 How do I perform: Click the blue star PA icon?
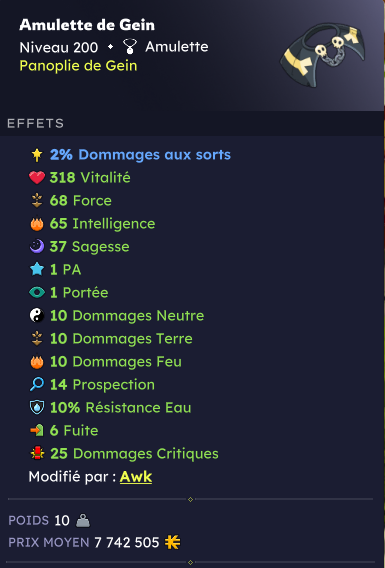pyautogui.click(x=37, y=270)
